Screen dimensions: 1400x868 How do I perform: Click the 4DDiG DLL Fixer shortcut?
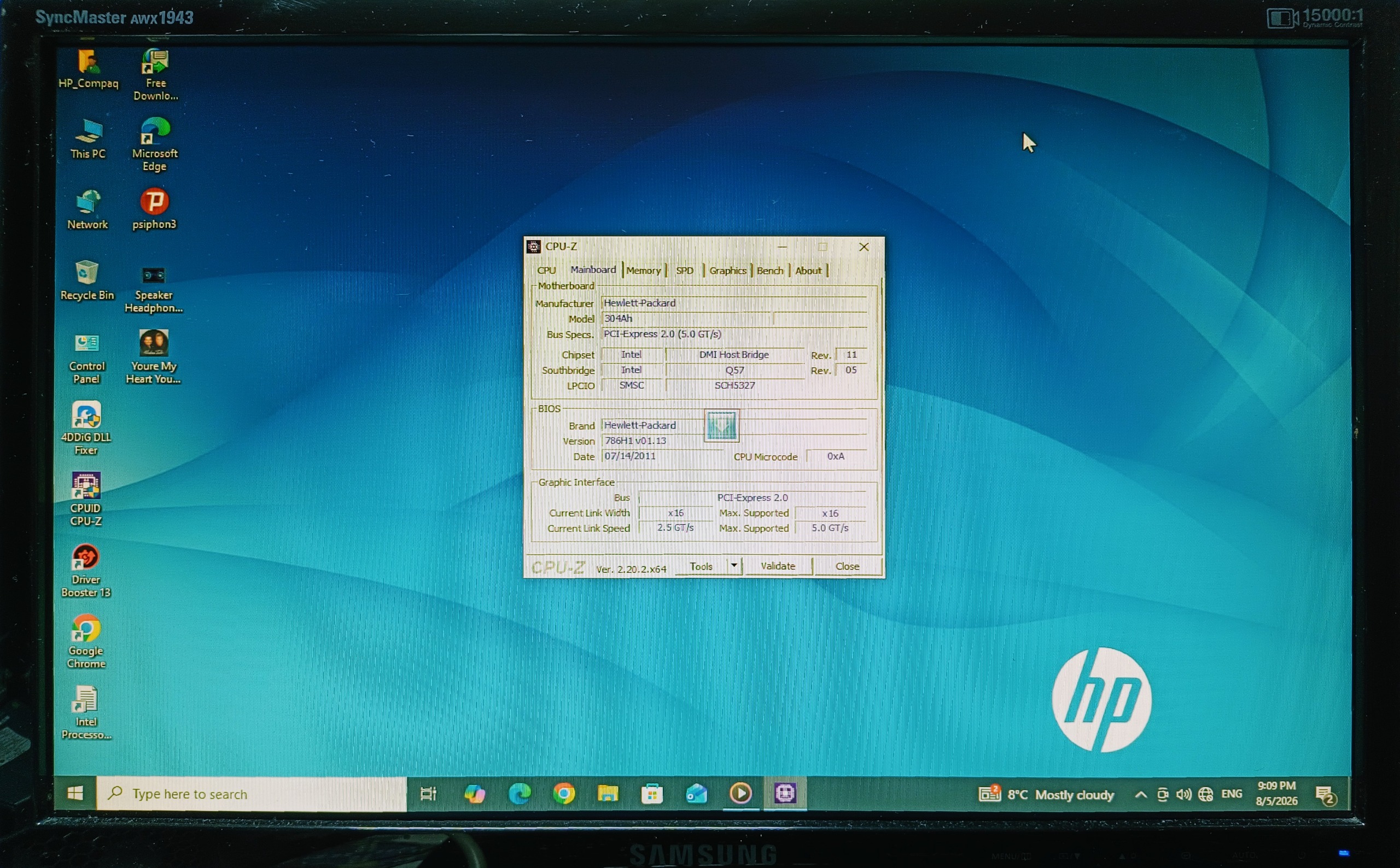click(86, 429)
